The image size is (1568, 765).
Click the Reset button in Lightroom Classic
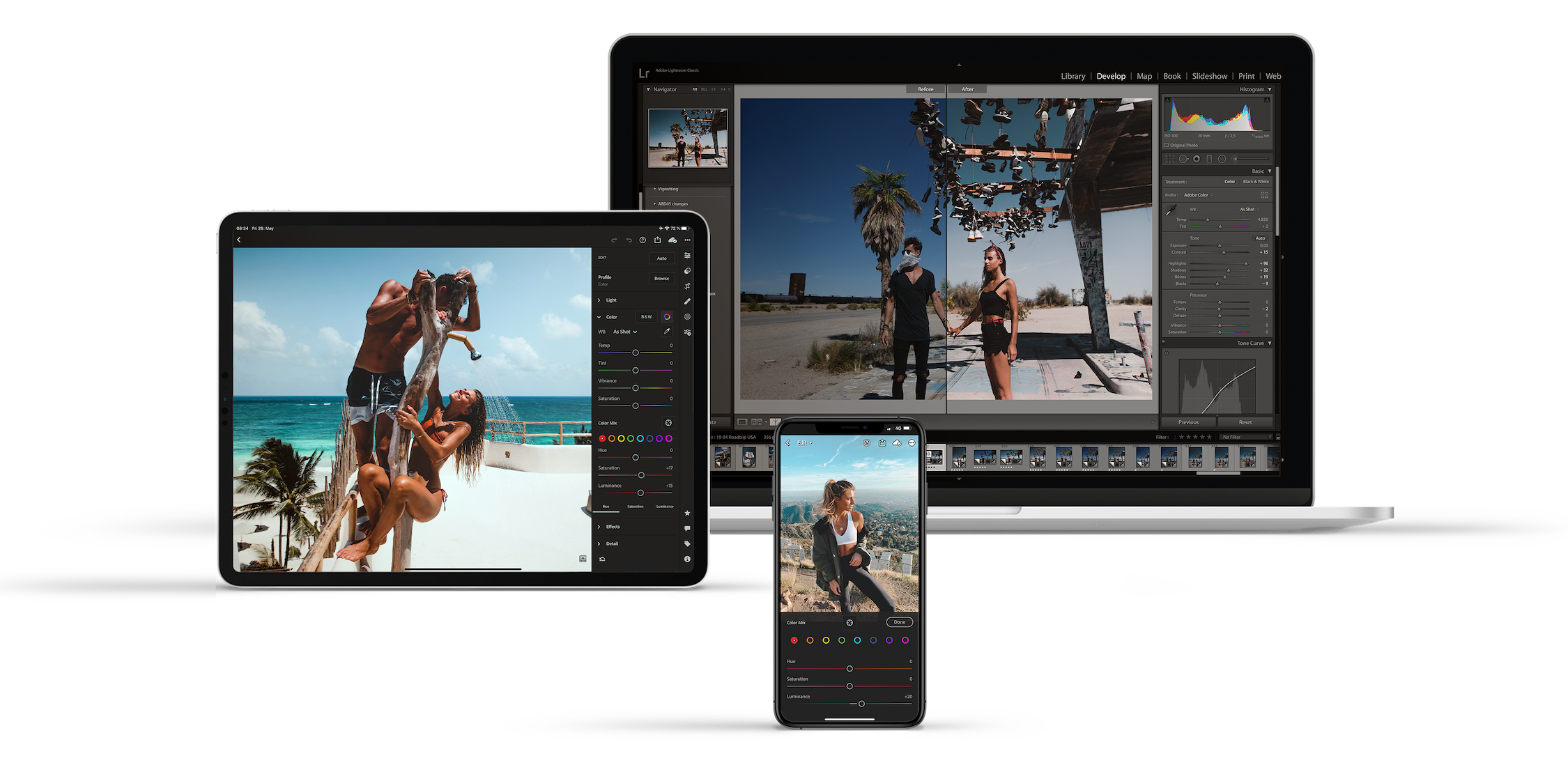click(1245, 422)
